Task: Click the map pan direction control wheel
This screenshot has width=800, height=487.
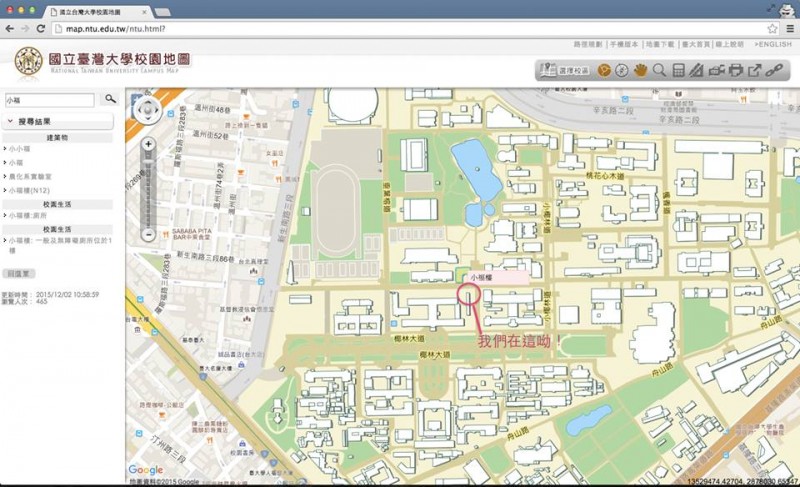Action: click(x=147, y=110)
